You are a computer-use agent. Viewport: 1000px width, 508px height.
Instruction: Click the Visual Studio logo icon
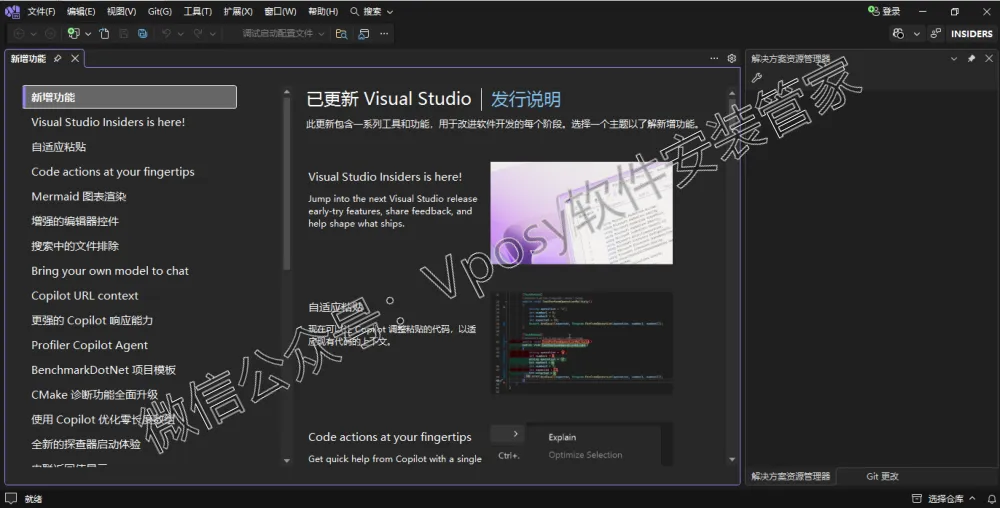pyautogui.click(x=12, y=11)
